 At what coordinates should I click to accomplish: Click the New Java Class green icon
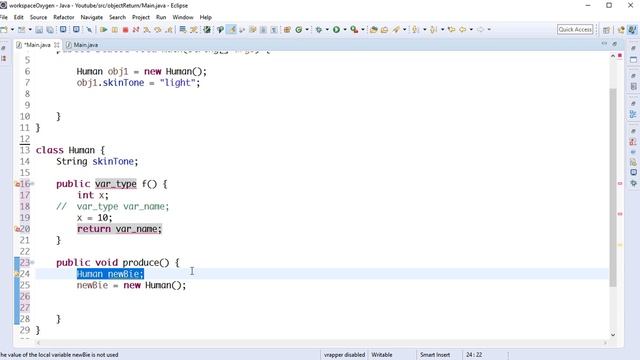(x=299, y=29)
